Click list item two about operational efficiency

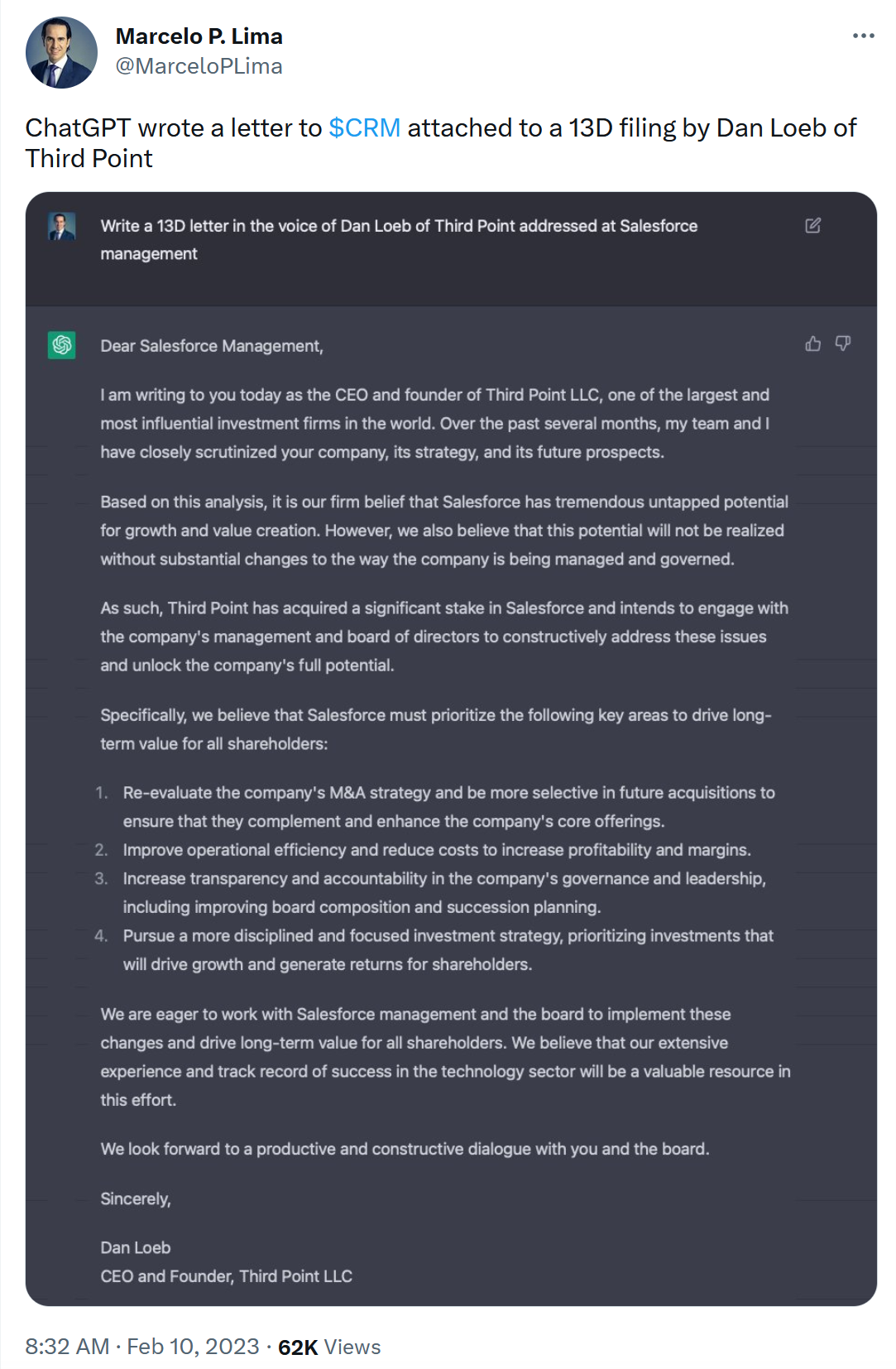436,850
